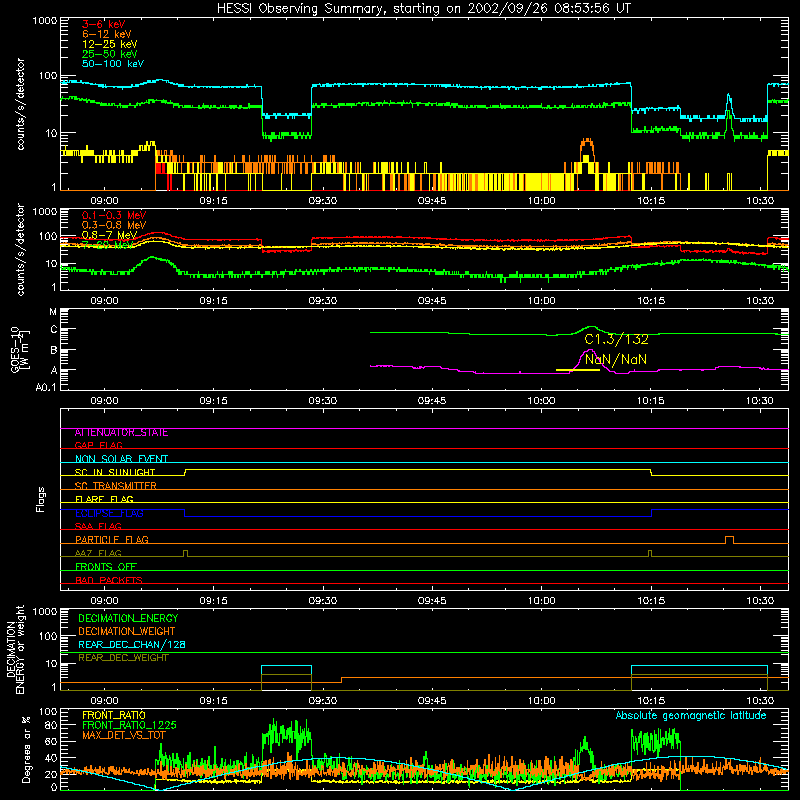Click the Degrees or % axis title
800x800 pixels.
point(26,749)
